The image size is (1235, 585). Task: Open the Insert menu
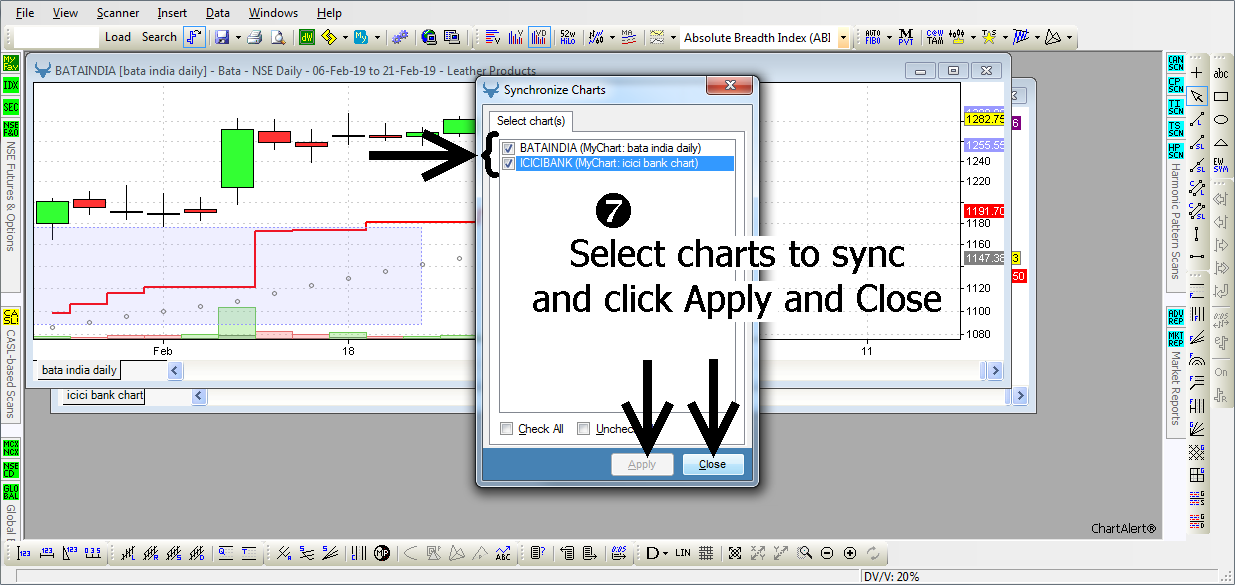coord(172,13)
